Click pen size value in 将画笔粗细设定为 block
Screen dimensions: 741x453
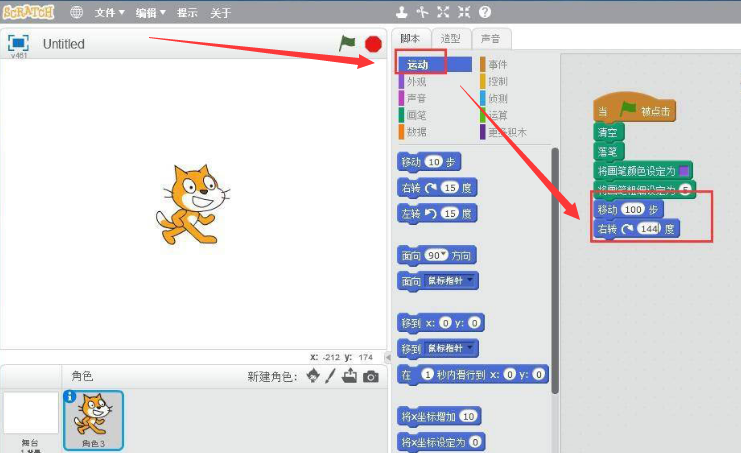685,190
